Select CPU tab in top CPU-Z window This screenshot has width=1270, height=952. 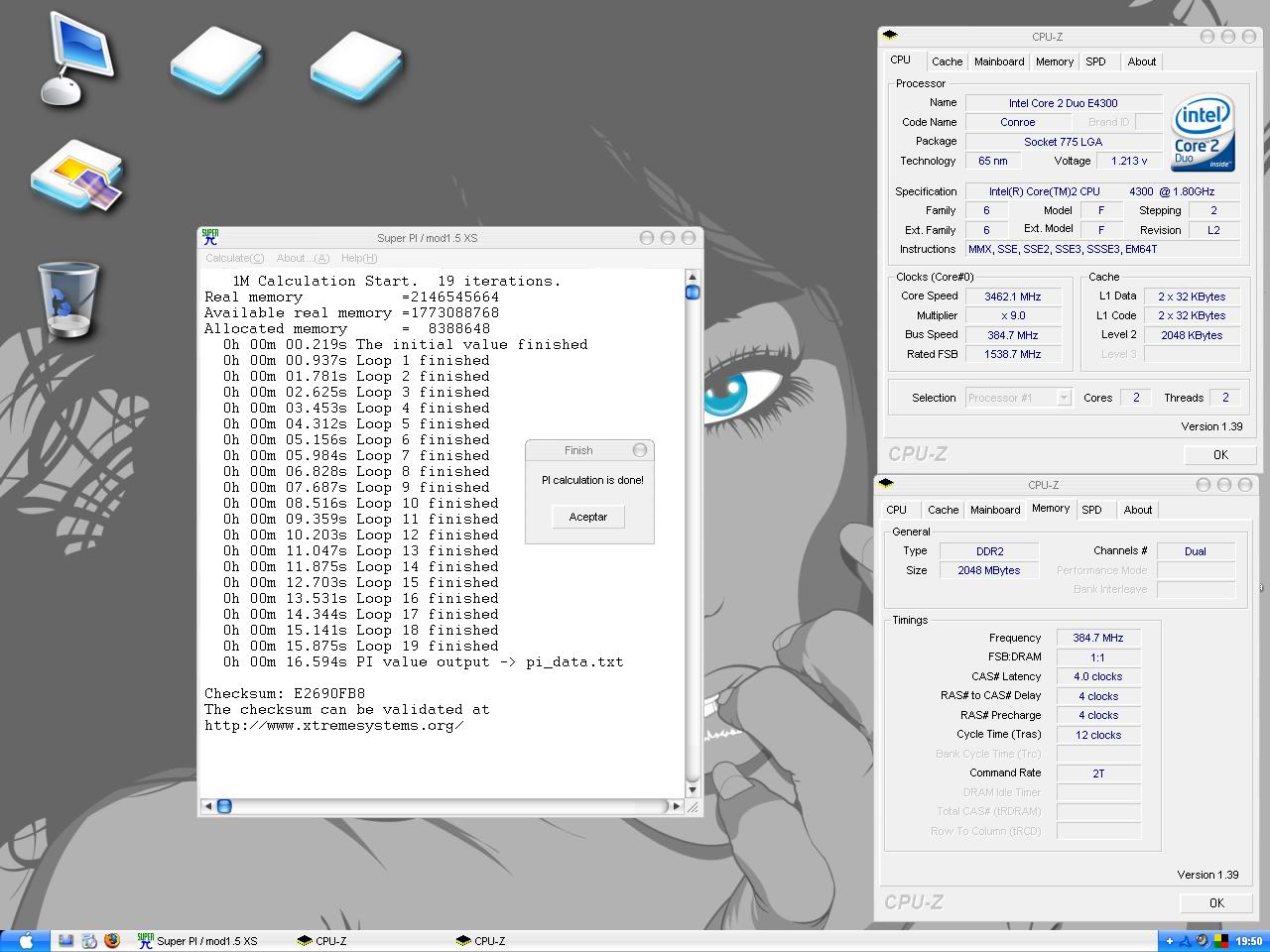(x=901, y=60)
